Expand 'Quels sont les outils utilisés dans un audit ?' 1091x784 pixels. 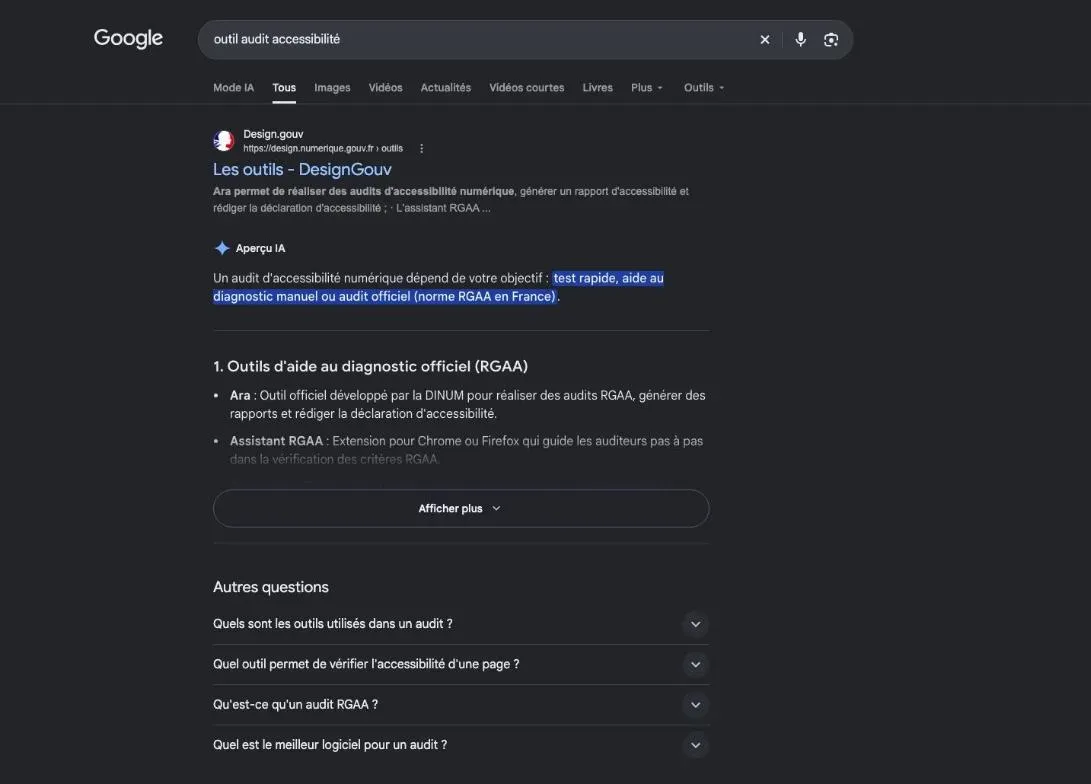(x=461, y=624)
